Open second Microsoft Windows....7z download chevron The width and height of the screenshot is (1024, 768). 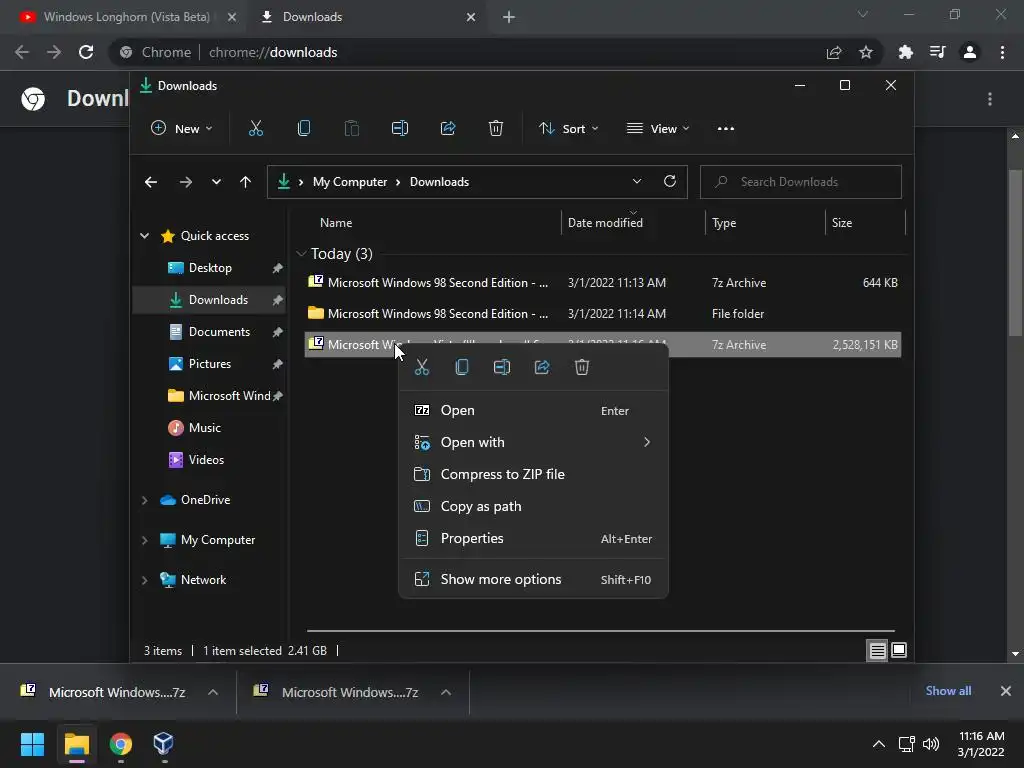[x=446, y=692]
